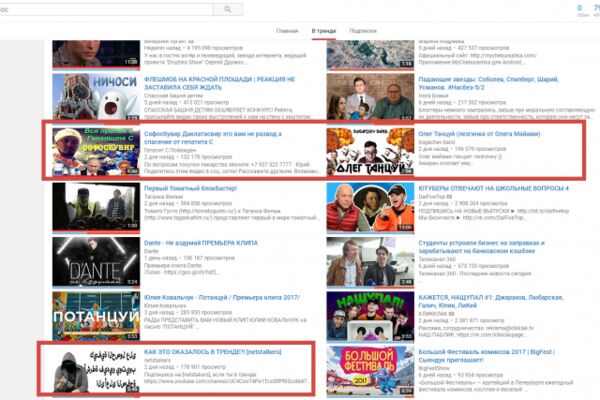Click the Софосбувир hepatitis video thumbnail
Screen dimensions: 600x400
96,151
